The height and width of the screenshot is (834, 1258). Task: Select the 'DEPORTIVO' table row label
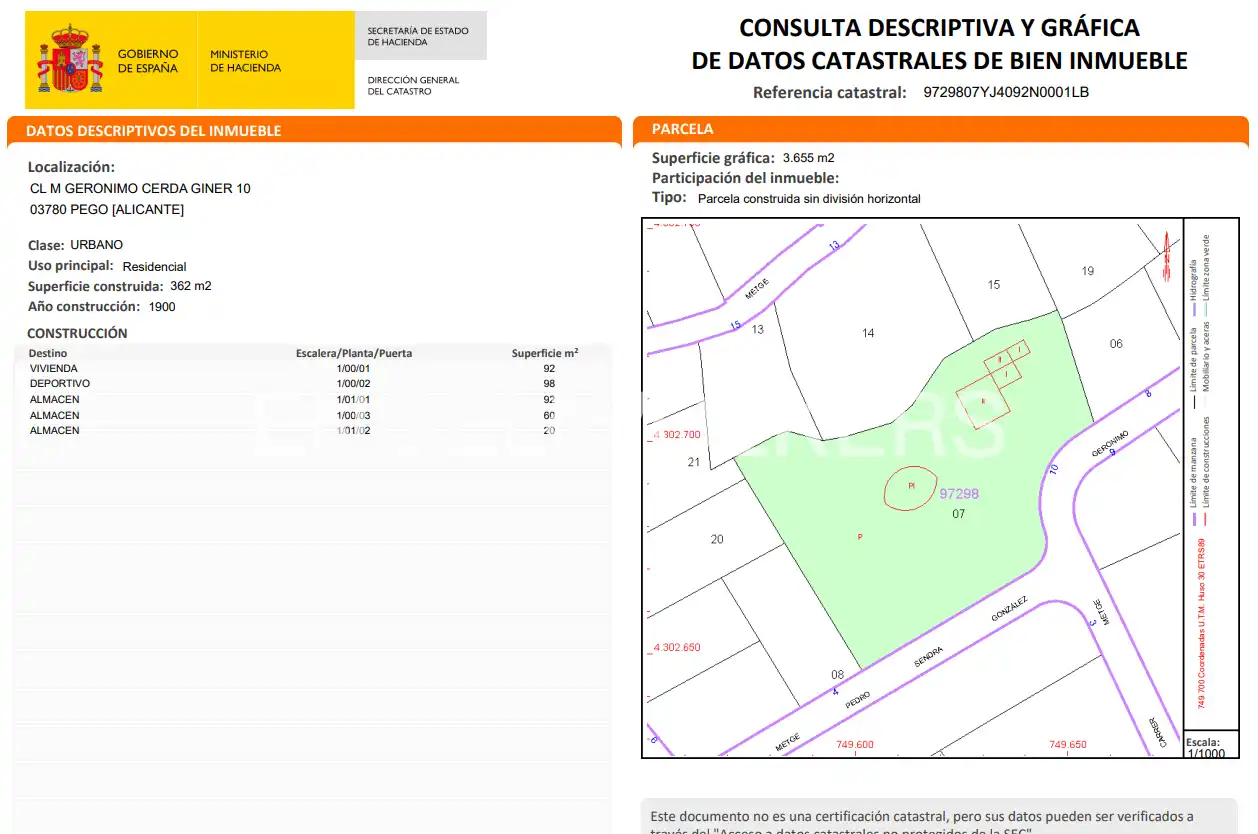[x=60, y=383]
